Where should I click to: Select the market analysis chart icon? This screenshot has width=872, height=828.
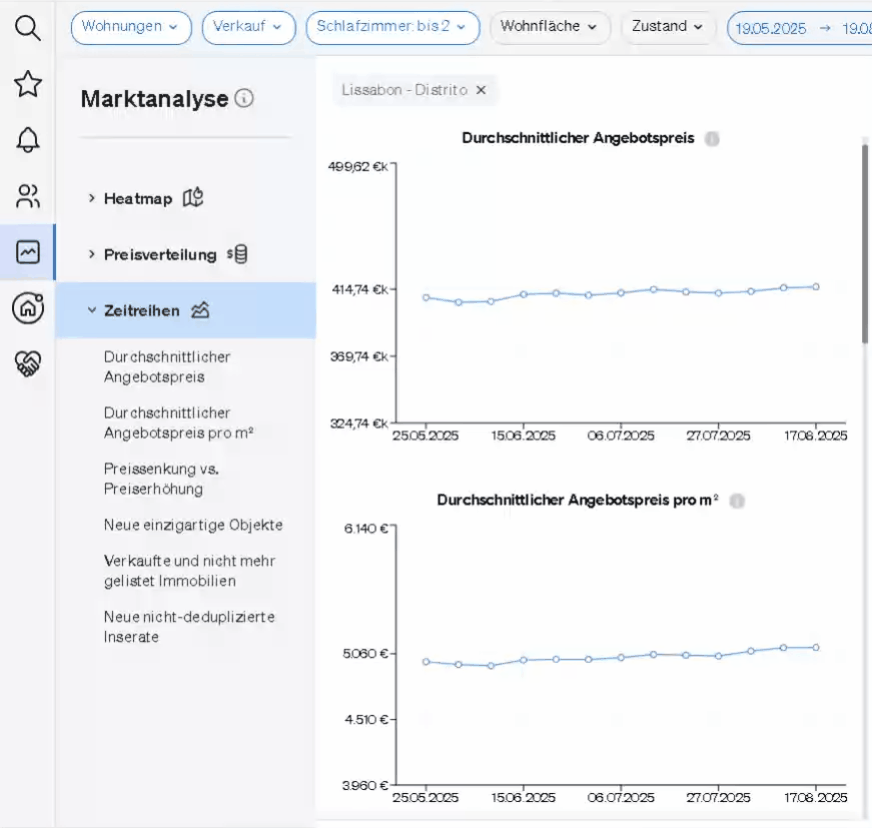pyautogui.click(x=28, y=252)
